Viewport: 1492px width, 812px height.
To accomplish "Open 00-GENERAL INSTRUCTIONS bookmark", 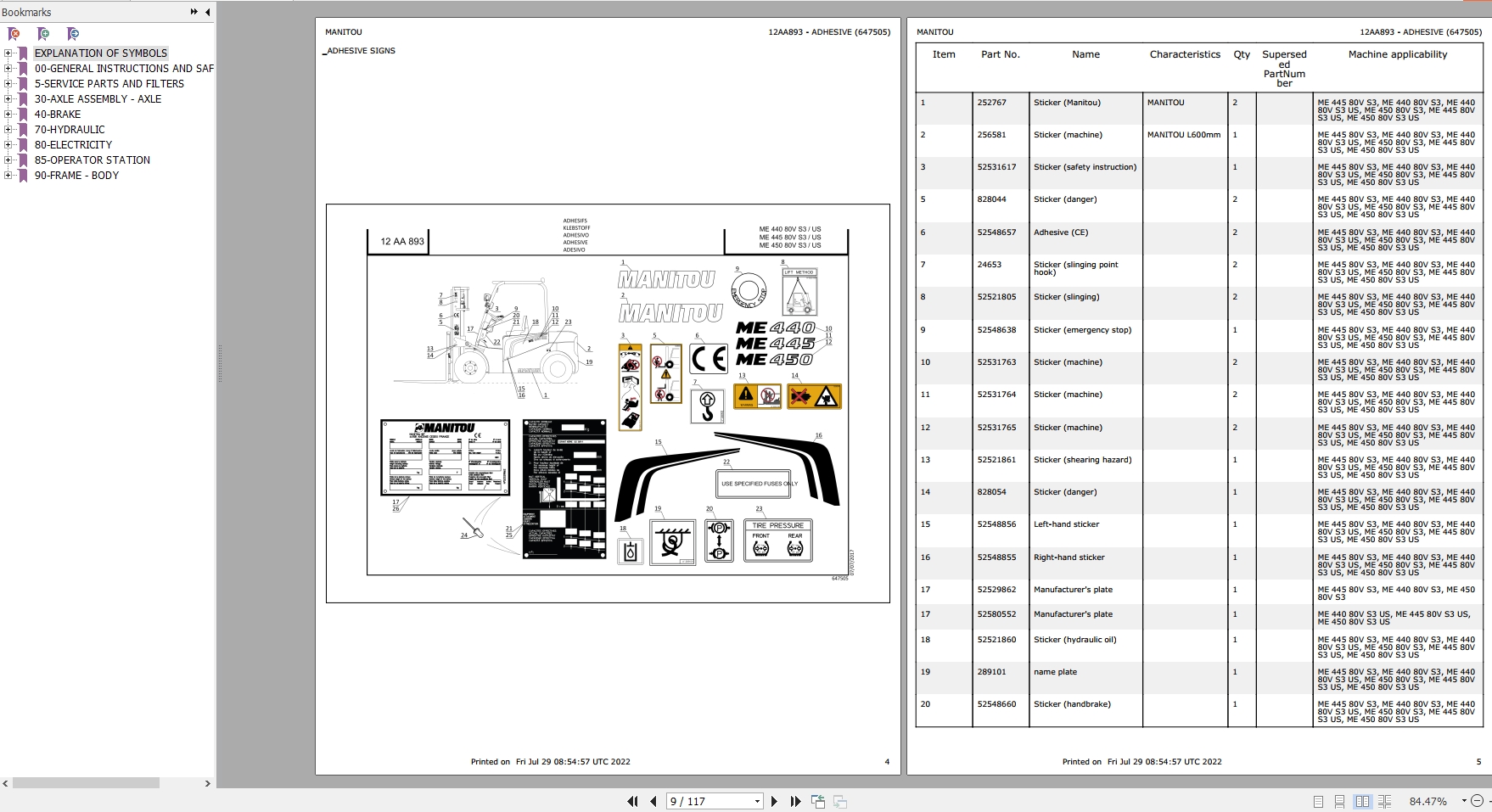I will click(124, 68).
